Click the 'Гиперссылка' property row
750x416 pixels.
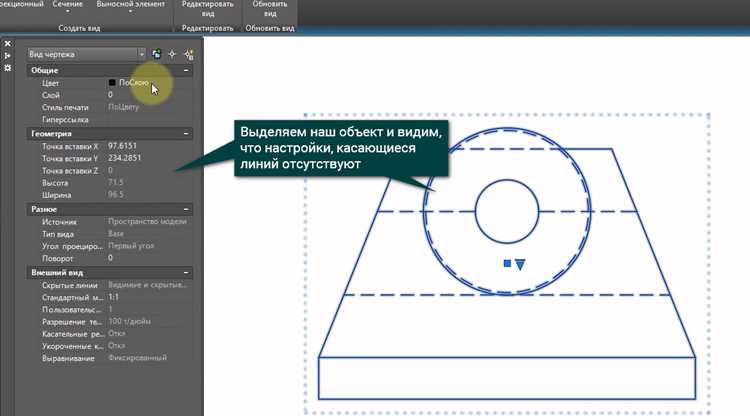(x=110, y=120)
